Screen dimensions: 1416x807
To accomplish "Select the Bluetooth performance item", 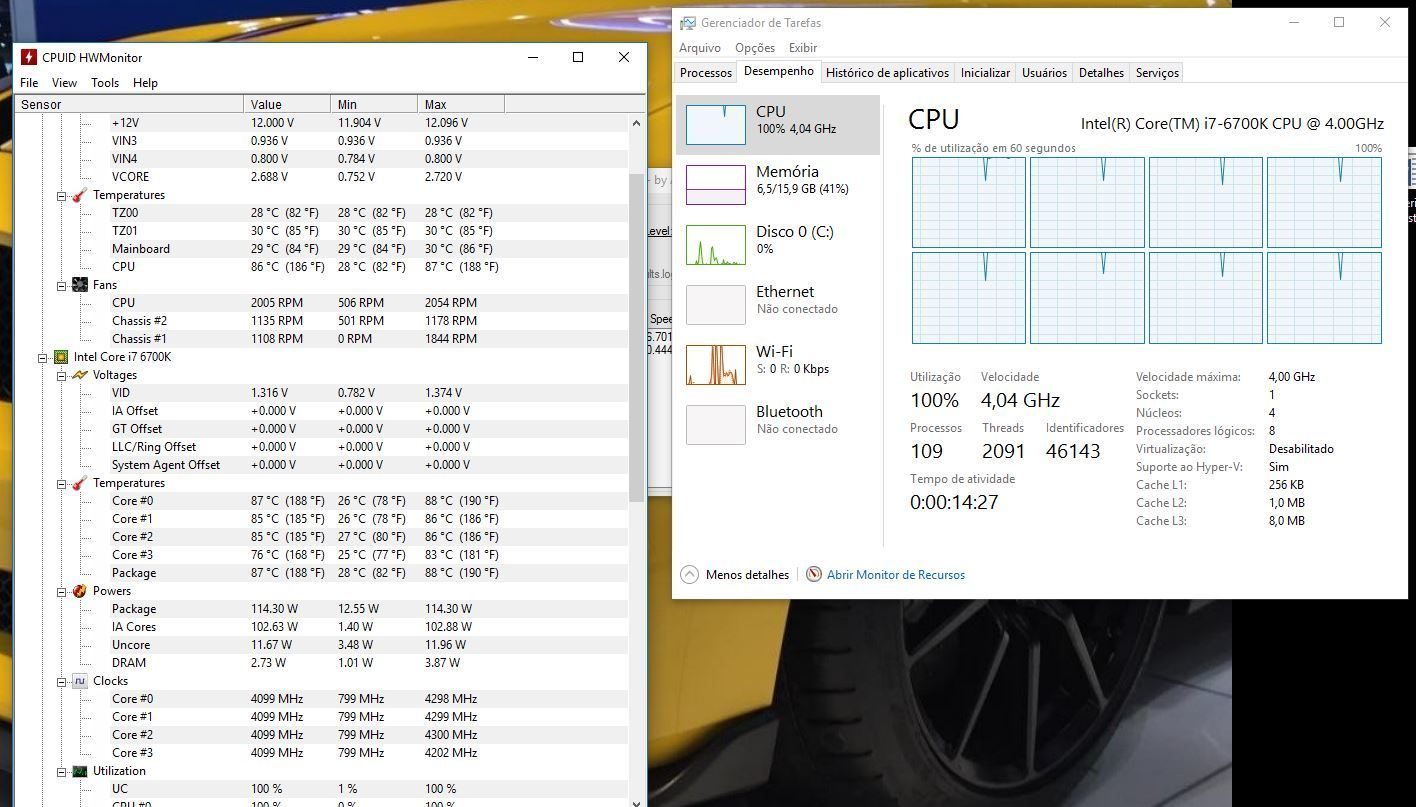I will (x=778, y=425).
